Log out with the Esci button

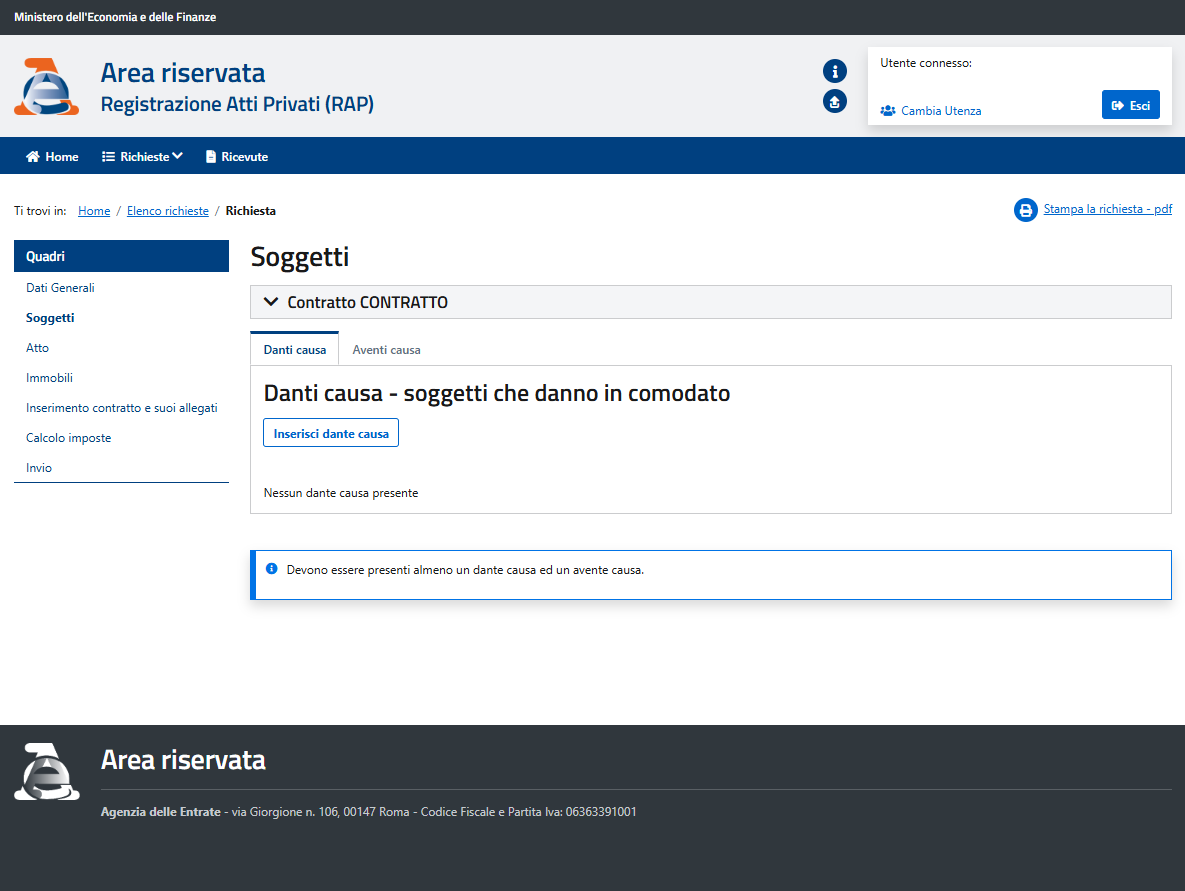coord(1131,105)
